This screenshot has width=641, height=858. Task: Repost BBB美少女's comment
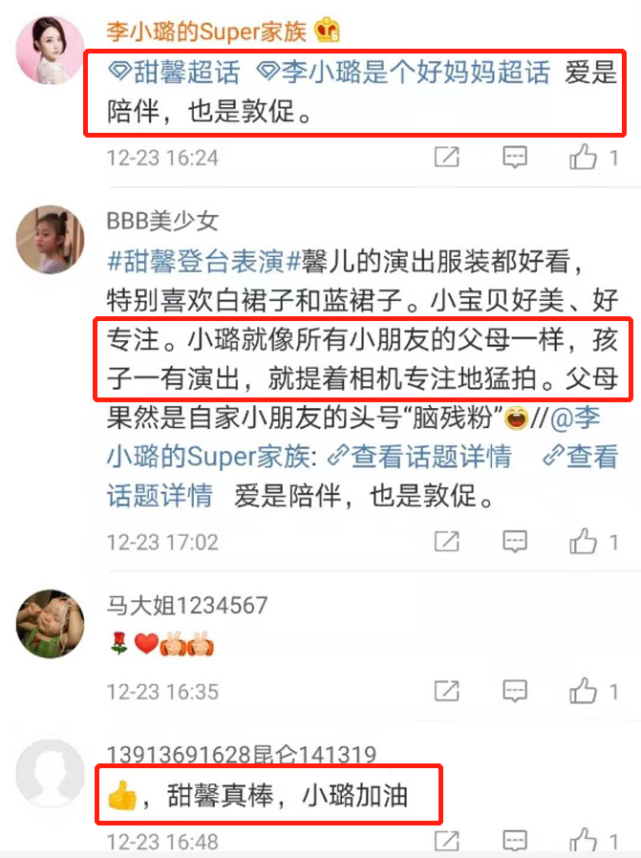point(447,541)
